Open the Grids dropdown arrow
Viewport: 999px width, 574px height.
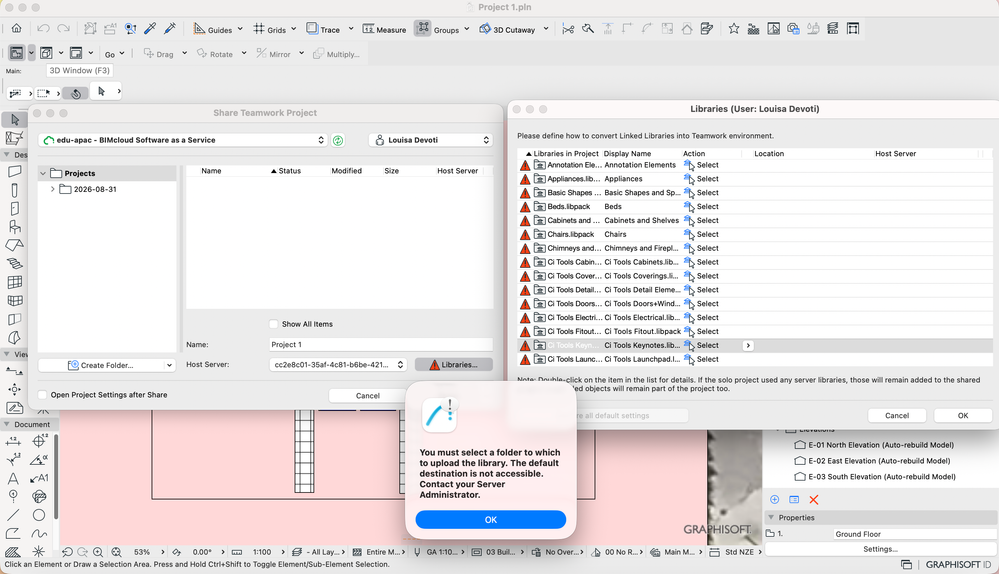pos(294,29)
